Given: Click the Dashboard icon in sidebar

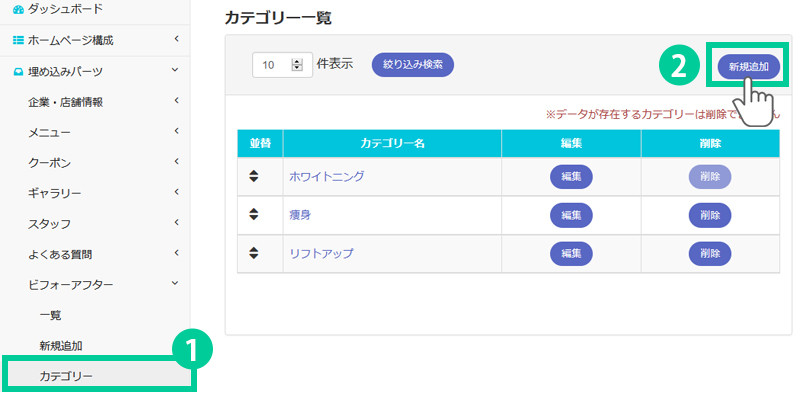Looking at the screenshot, I should pos(19,9).
